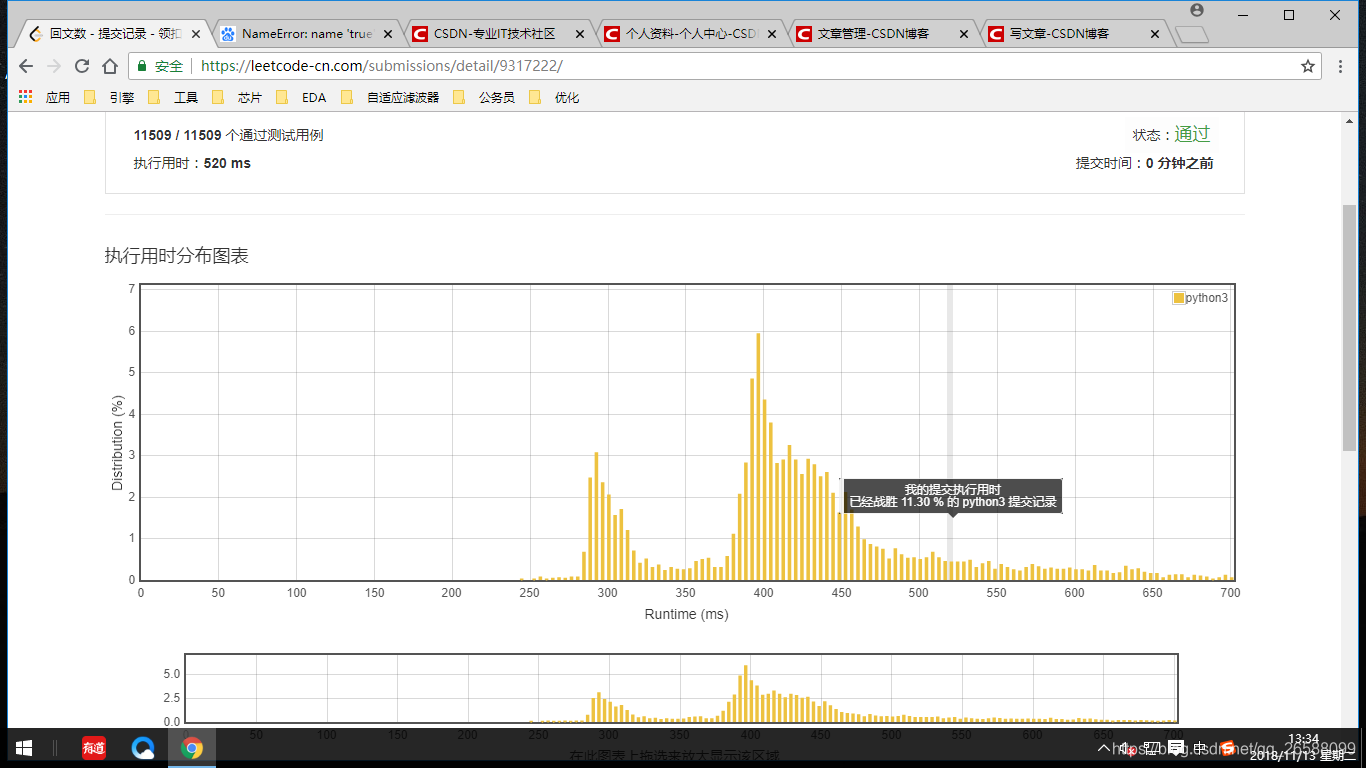Click the Chrome profile avatar icon
The height and width of the screenshot is (768, 1366).
pos(1197,10)
